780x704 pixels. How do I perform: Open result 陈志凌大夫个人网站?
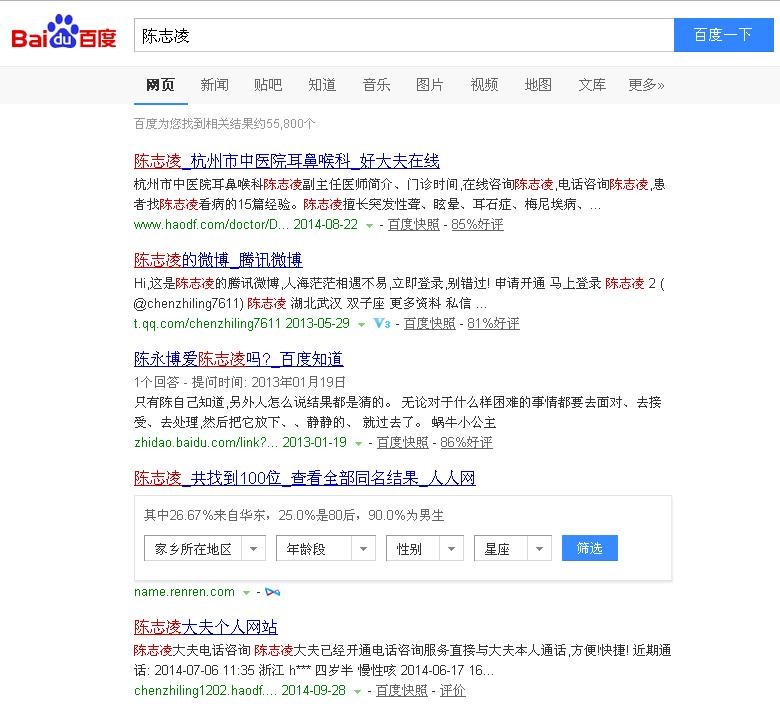click(x=205, y=627)
